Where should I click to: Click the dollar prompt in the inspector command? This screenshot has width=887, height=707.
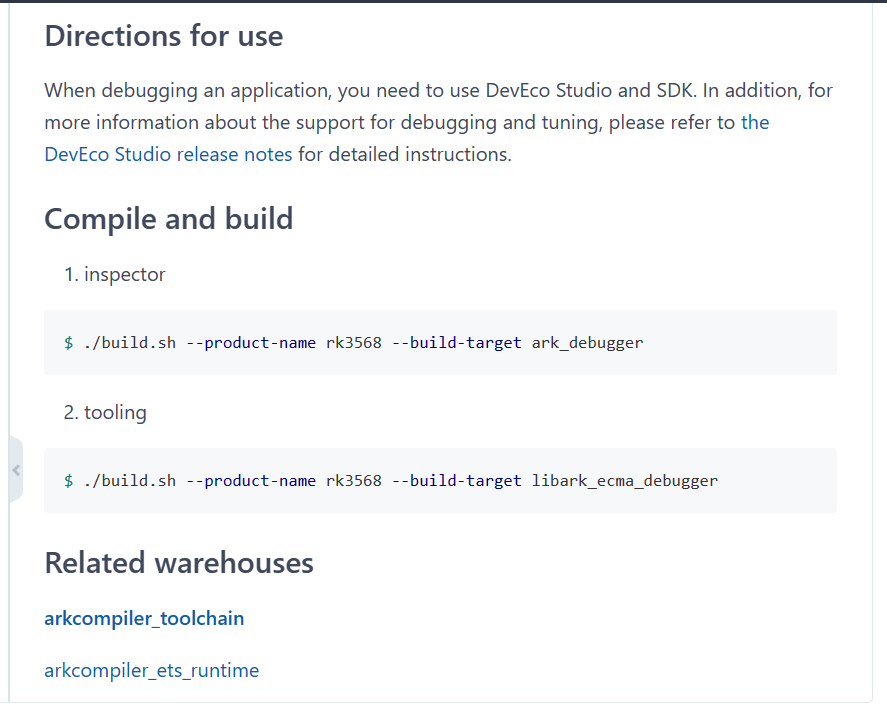pyautogui.click(x=68, y=343)
